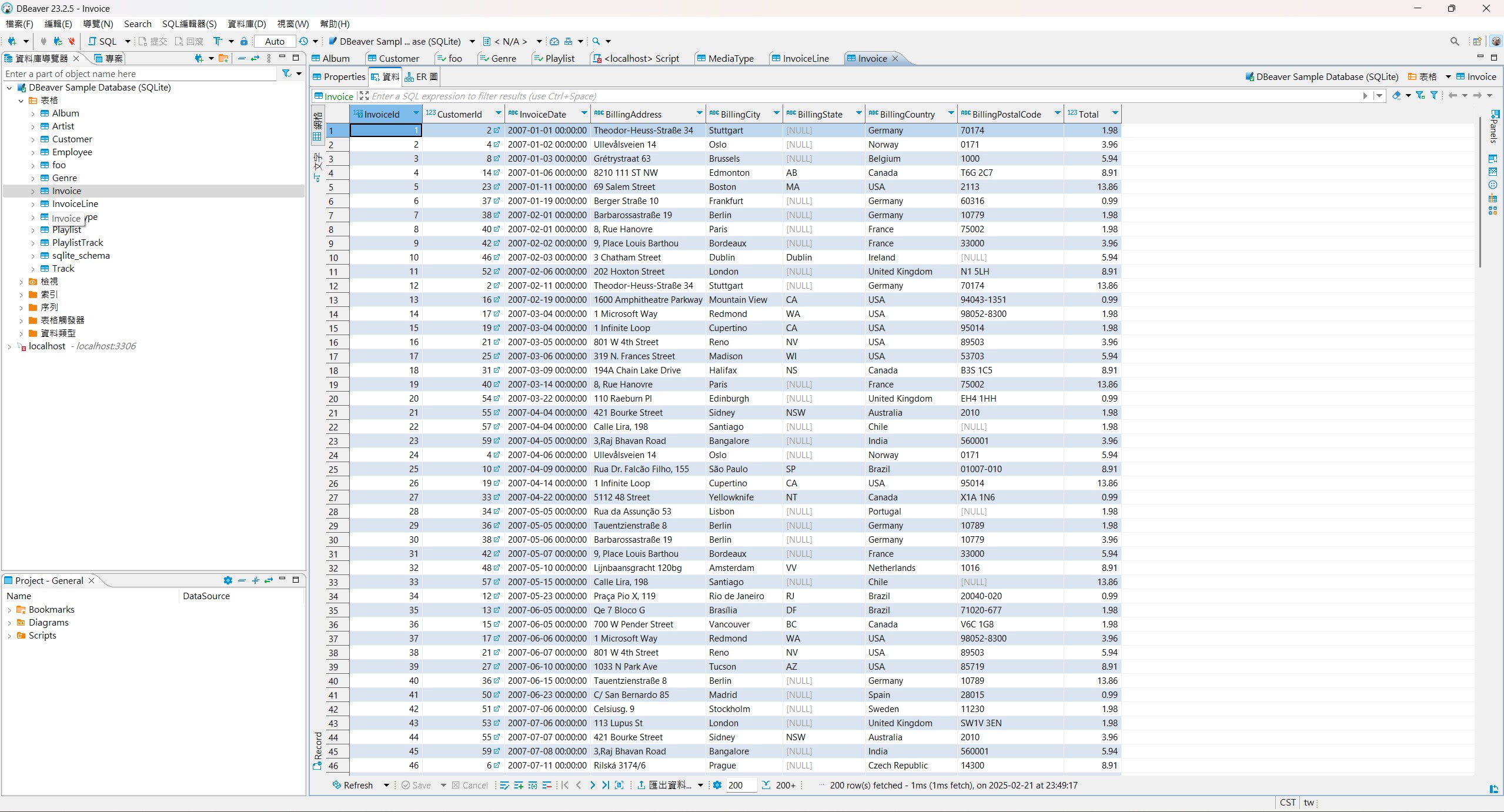The image size is (1504, 812).
Task: Click the SQL filter expression field
Action: [864, 96]
